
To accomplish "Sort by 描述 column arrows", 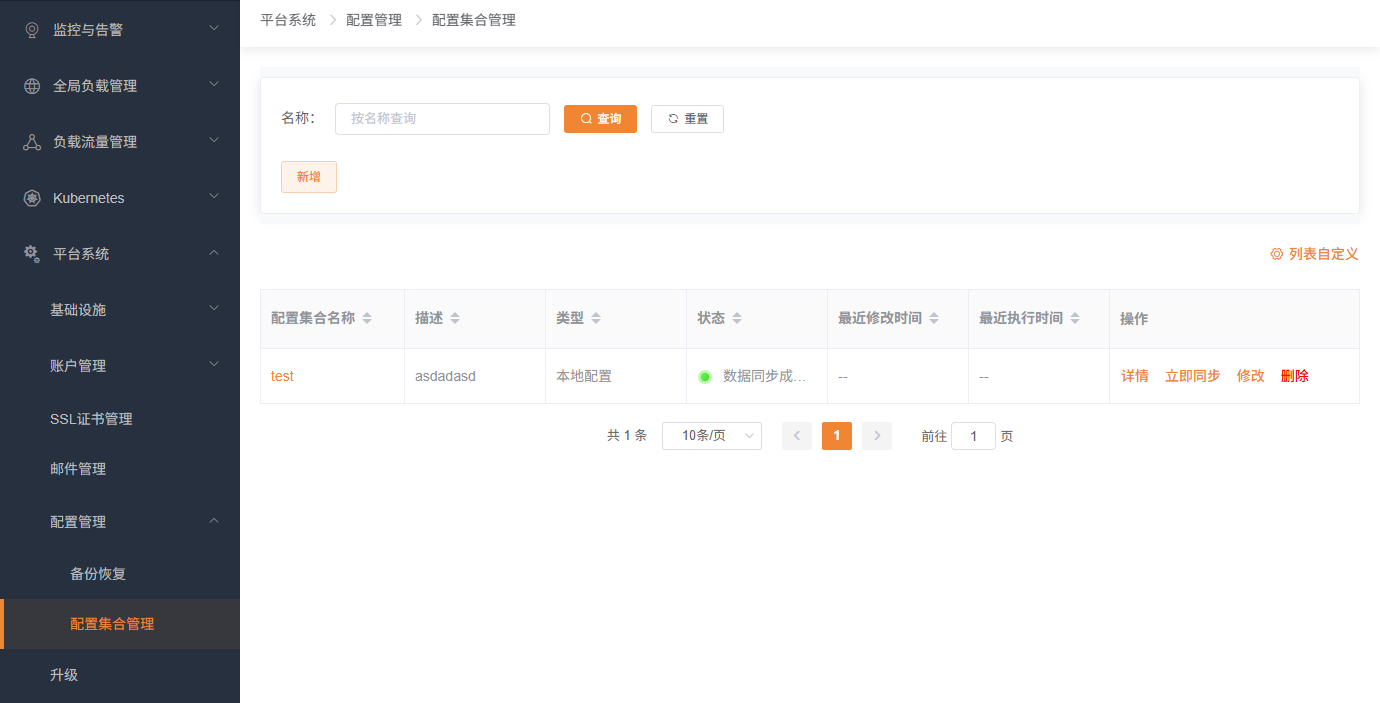I will (x=455, y=318).
